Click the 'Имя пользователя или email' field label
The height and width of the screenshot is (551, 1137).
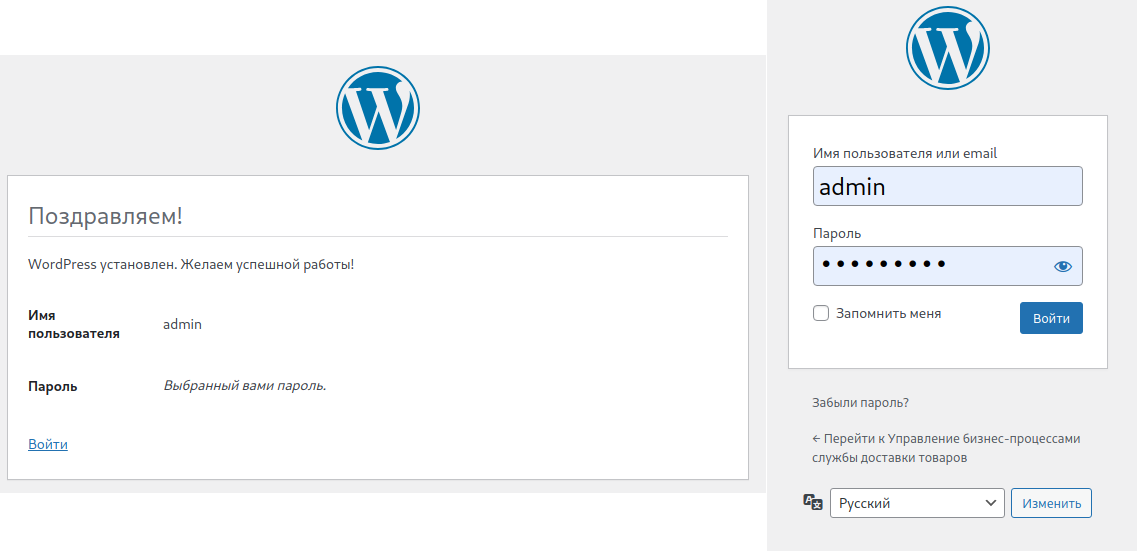coord(905,153)
